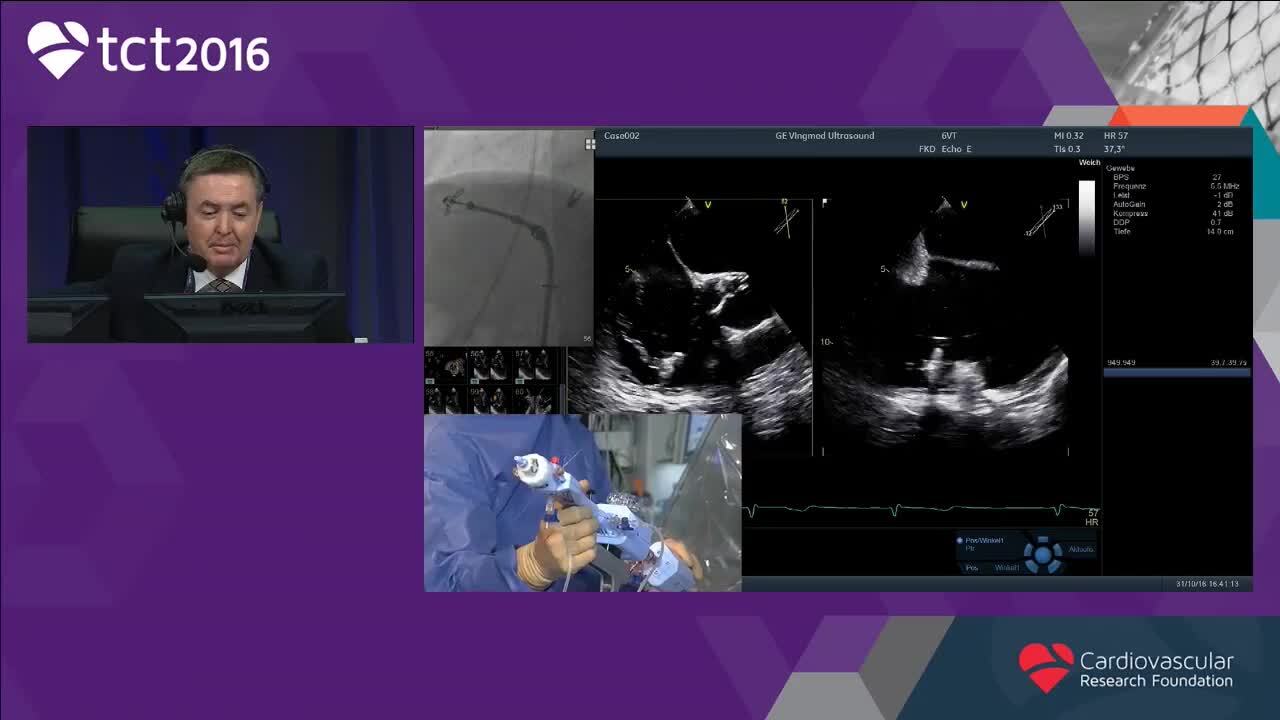Click the Winkel1 label under the trackball panel

[x=1006, y=568]
